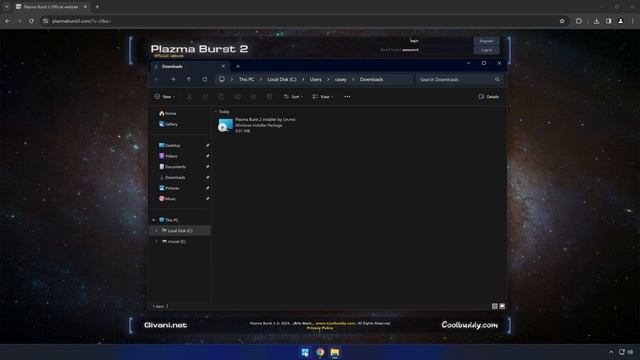Screen dimensions: 640x360
Task: Open a new browser tab
Action: pyautogui.click(x=97, y=7)
